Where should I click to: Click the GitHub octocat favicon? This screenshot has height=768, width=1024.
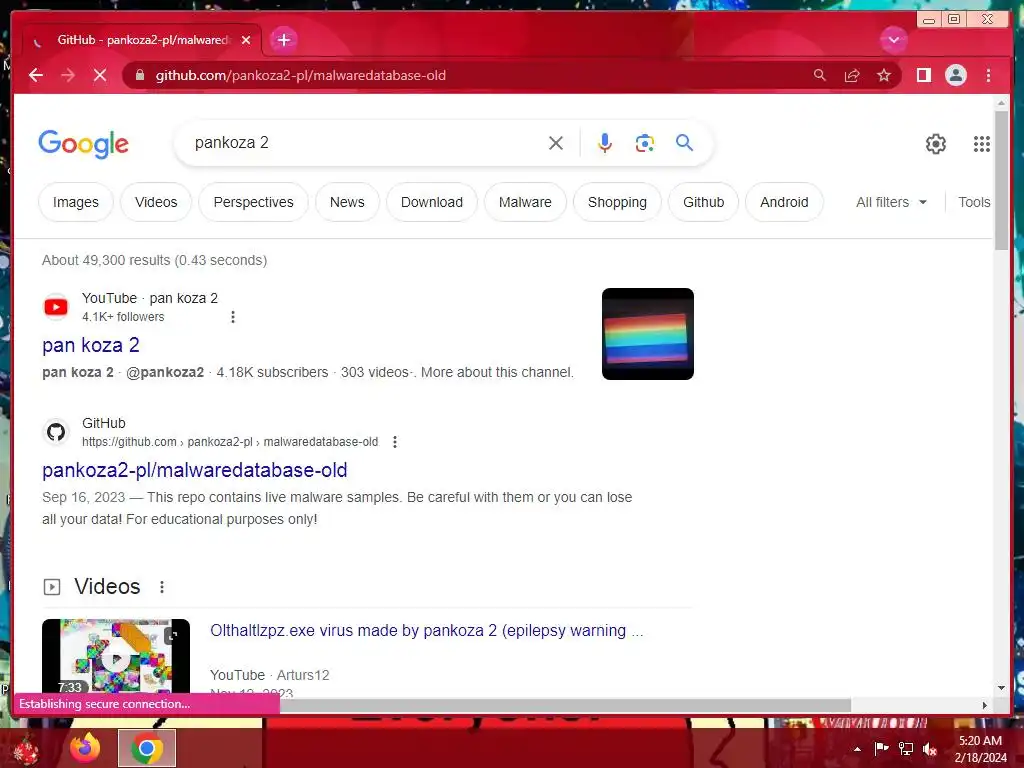(56, 432)
